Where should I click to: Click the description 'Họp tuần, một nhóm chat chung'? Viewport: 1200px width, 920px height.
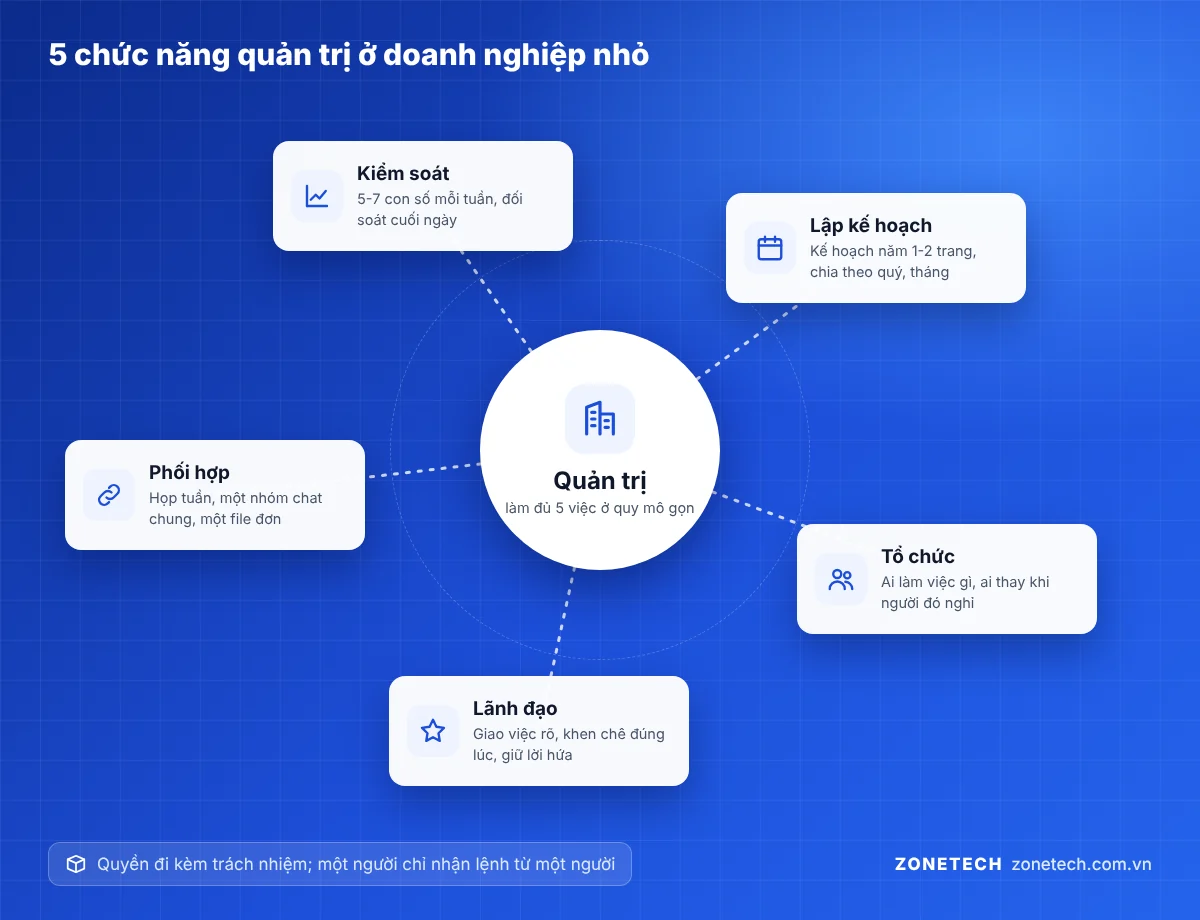coord(236,508)
